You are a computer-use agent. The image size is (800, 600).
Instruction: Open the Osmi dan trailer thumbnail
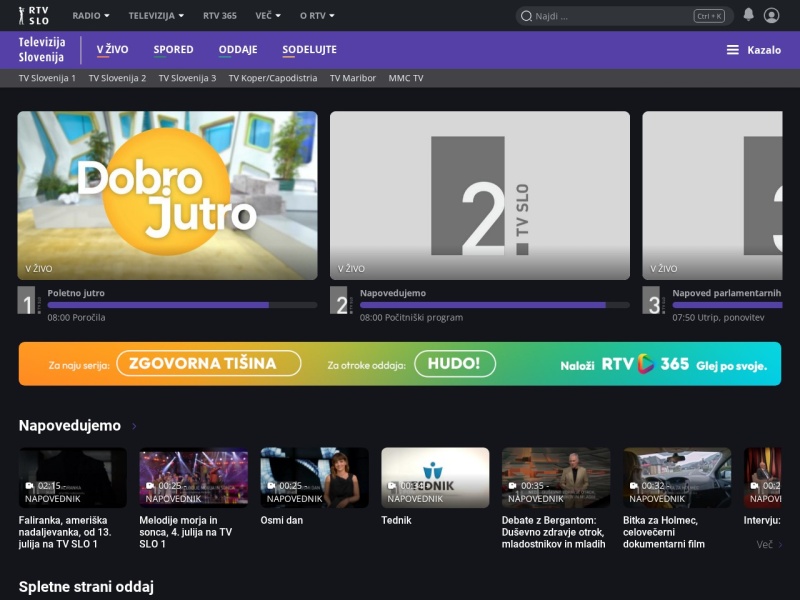(314, 478)
